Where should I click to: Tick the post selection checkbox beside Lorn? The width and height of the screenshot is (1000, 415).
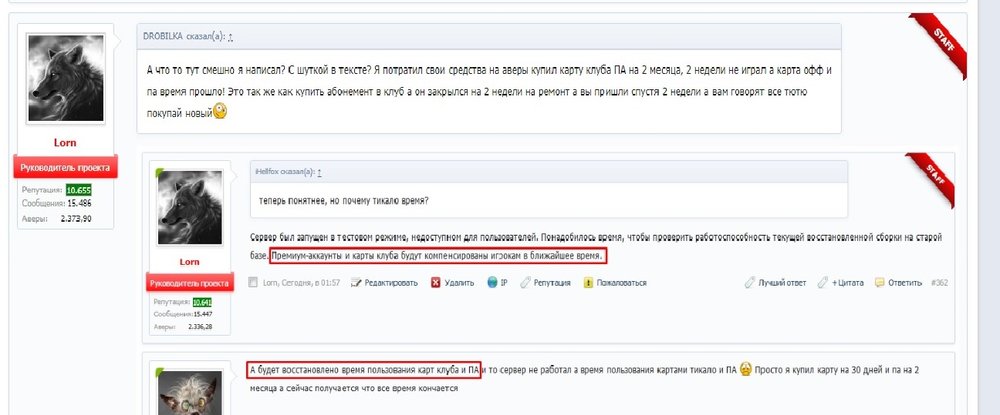coord(253,283)
